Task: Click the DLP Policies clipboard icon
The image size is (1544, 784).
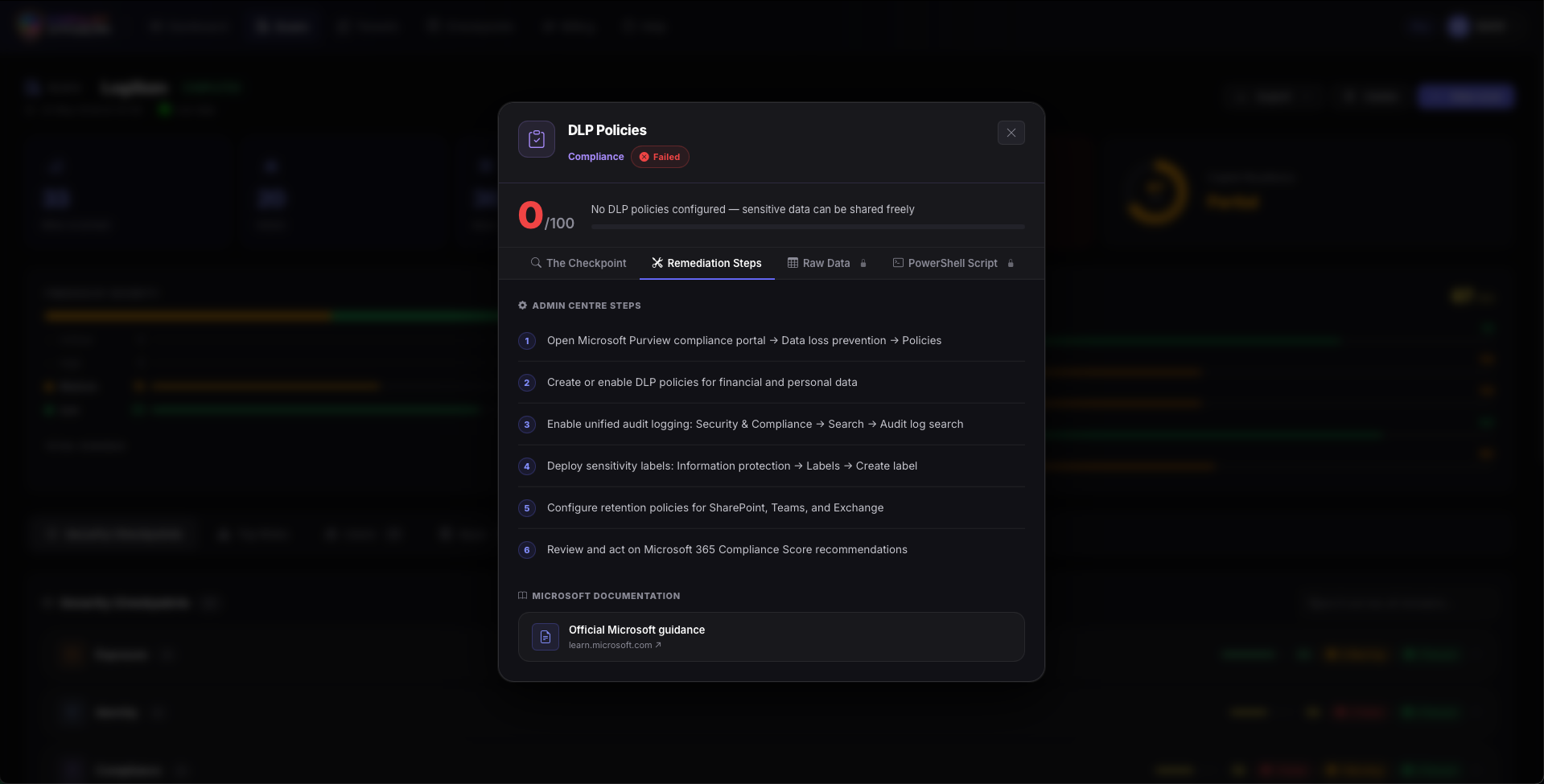Action: pyautogui.click(x=537, y=139)
